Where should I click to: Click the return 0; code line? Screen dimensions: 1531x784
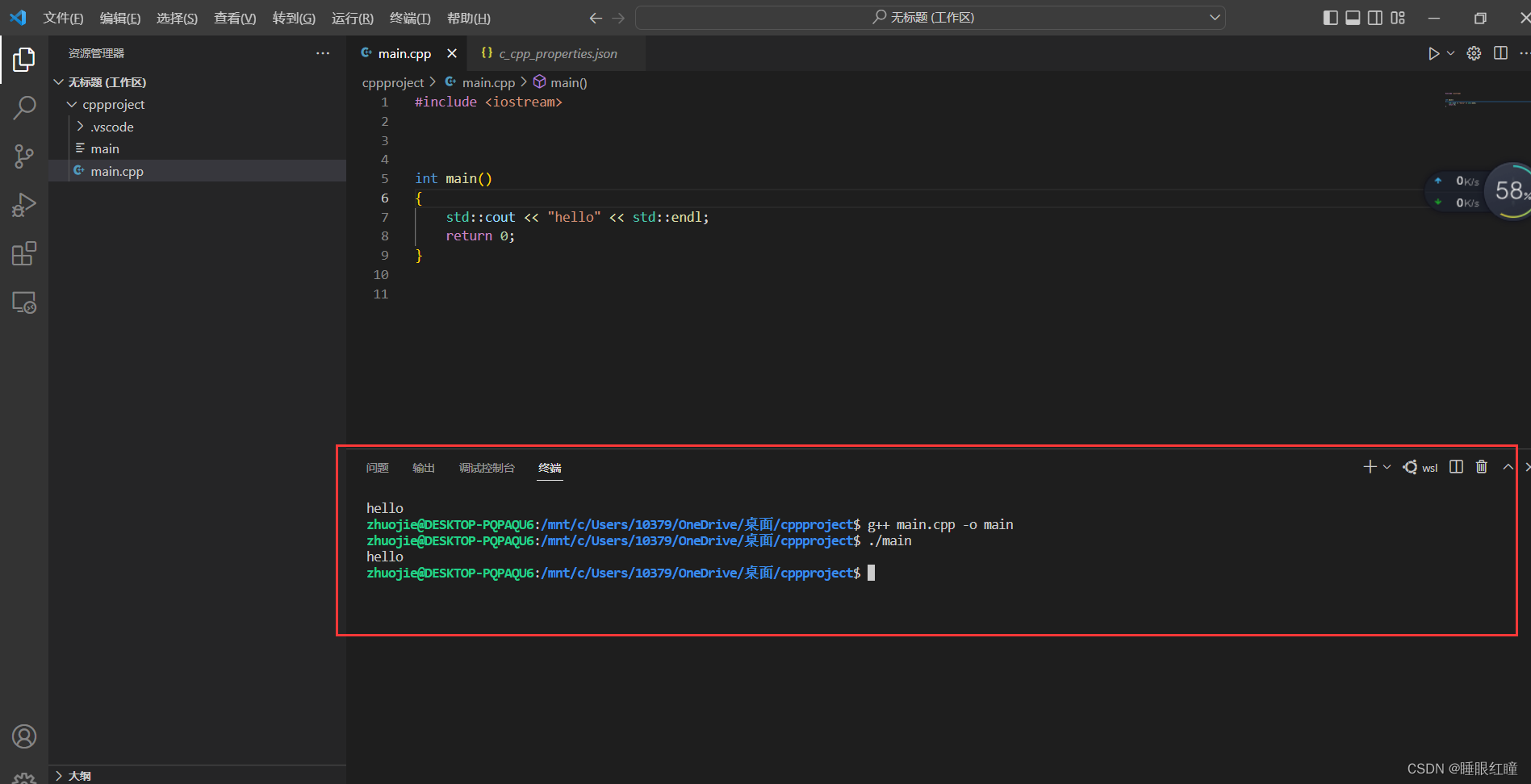pos(480,236)
